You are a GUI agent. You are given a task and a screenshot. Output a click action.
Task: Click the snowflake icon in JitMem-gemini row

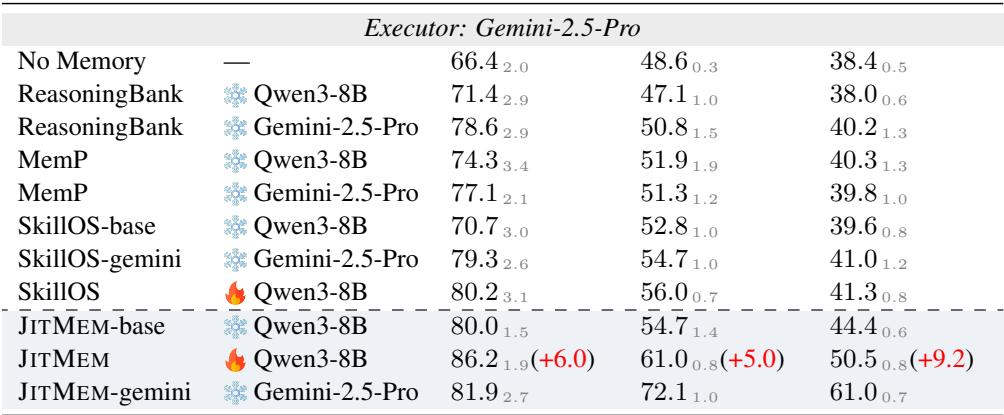click(235, 392)
